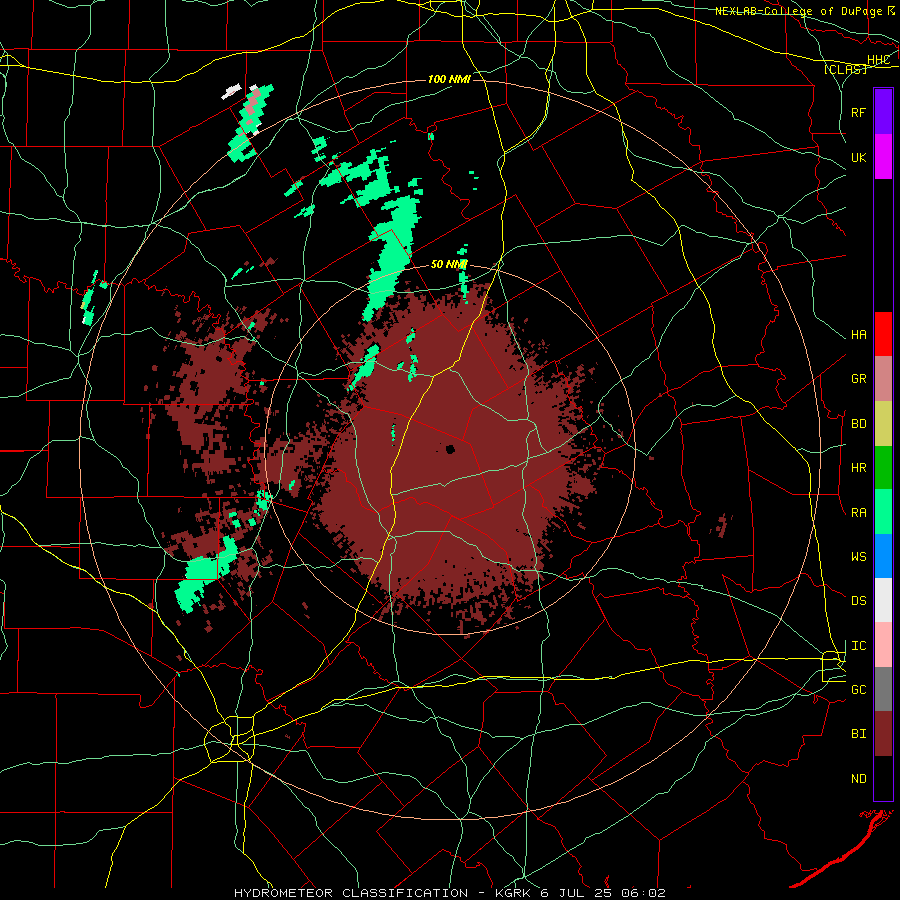Click the RA light green legend swatch
This screenshot has height=900, width=900.
(883, 512)
